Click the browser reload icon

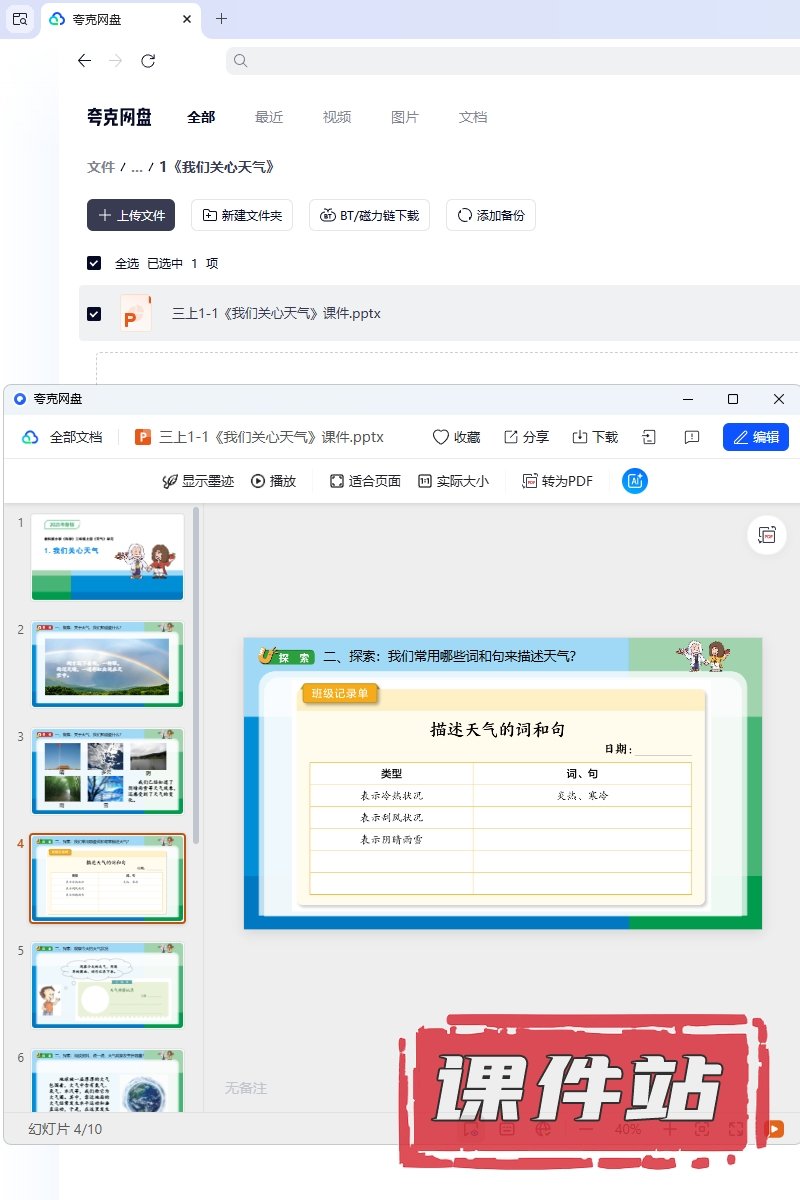click(x=148, y=61)
